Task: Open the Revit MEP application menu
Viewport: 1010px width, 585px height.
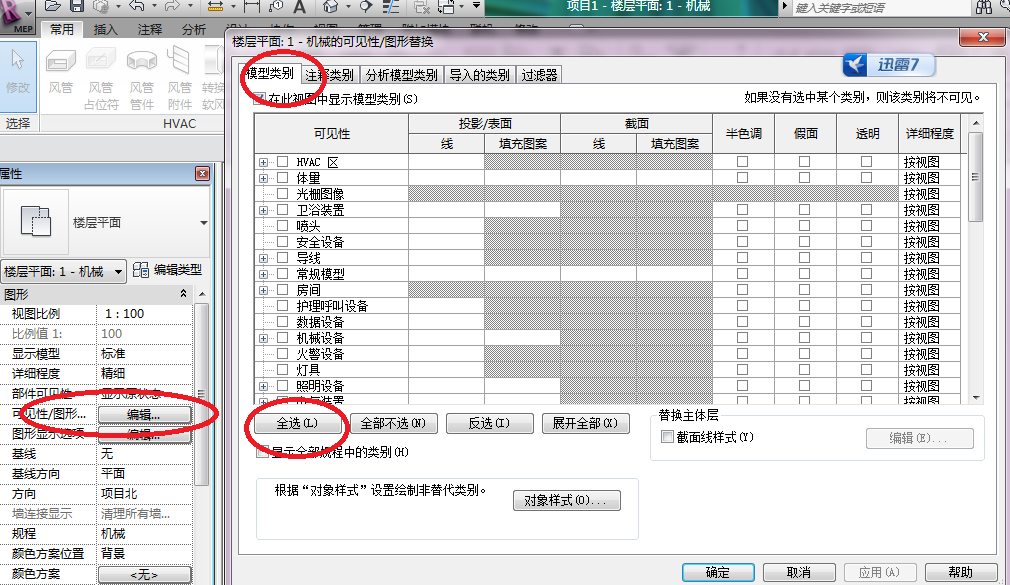Action: tap(17, 17)
